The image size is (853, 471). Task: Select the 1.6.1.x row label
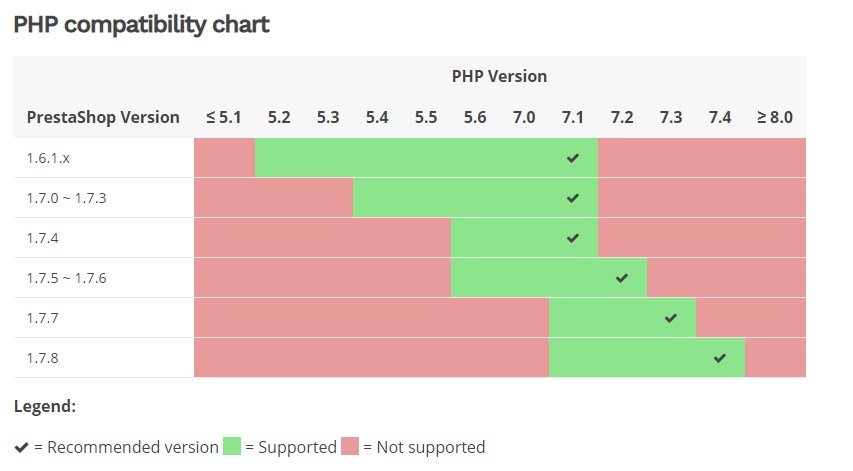coord(50,158)
